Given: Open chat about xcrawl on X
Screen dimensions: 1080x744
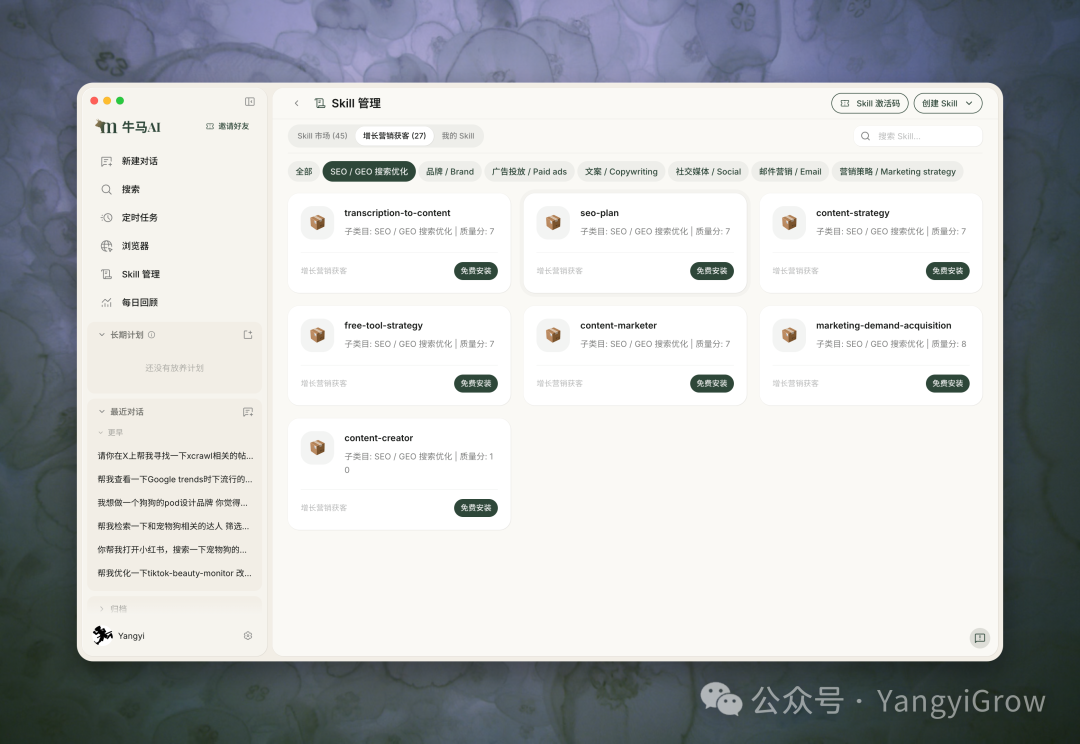Looking at the screenshot, I should (175, 456).
